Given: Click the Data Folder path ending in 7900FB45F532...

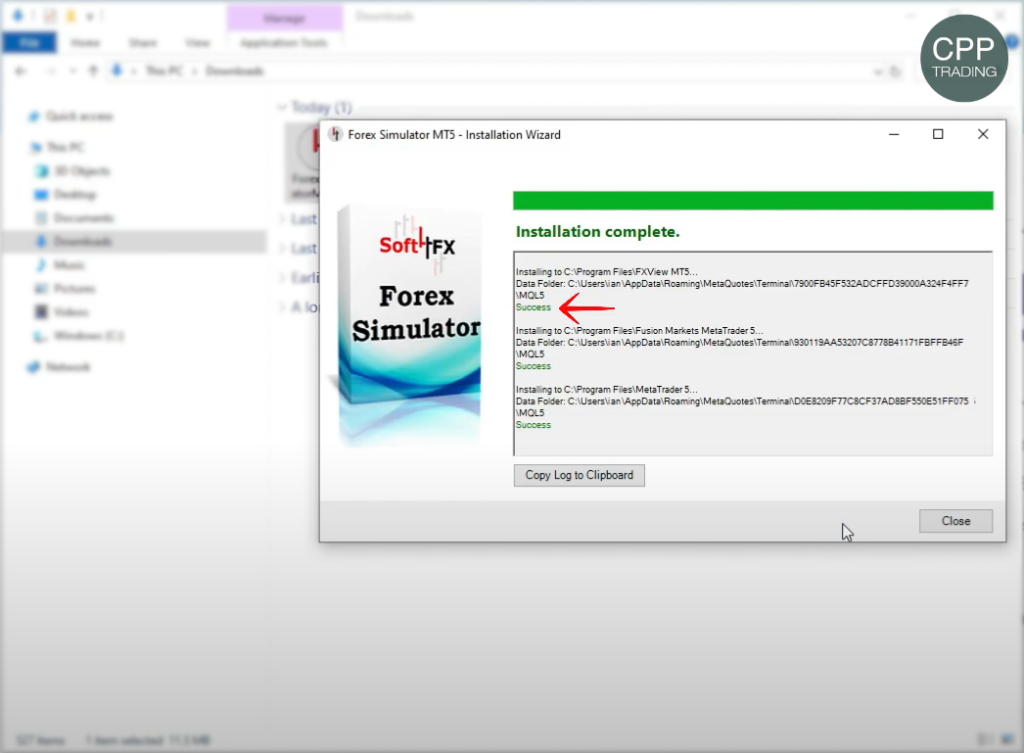Looking at the screenshot, I should [743, 289].
